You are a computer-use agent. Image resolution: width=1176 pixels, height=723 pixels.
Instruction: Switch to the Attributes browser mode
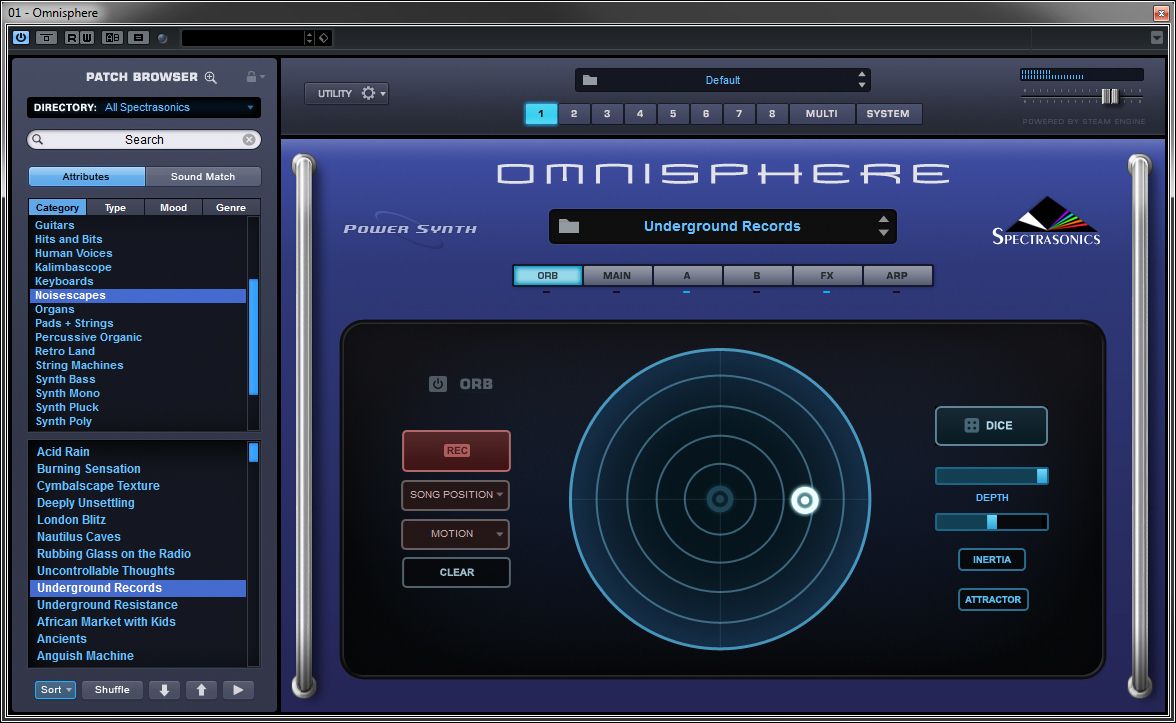(x=86, y=176)
